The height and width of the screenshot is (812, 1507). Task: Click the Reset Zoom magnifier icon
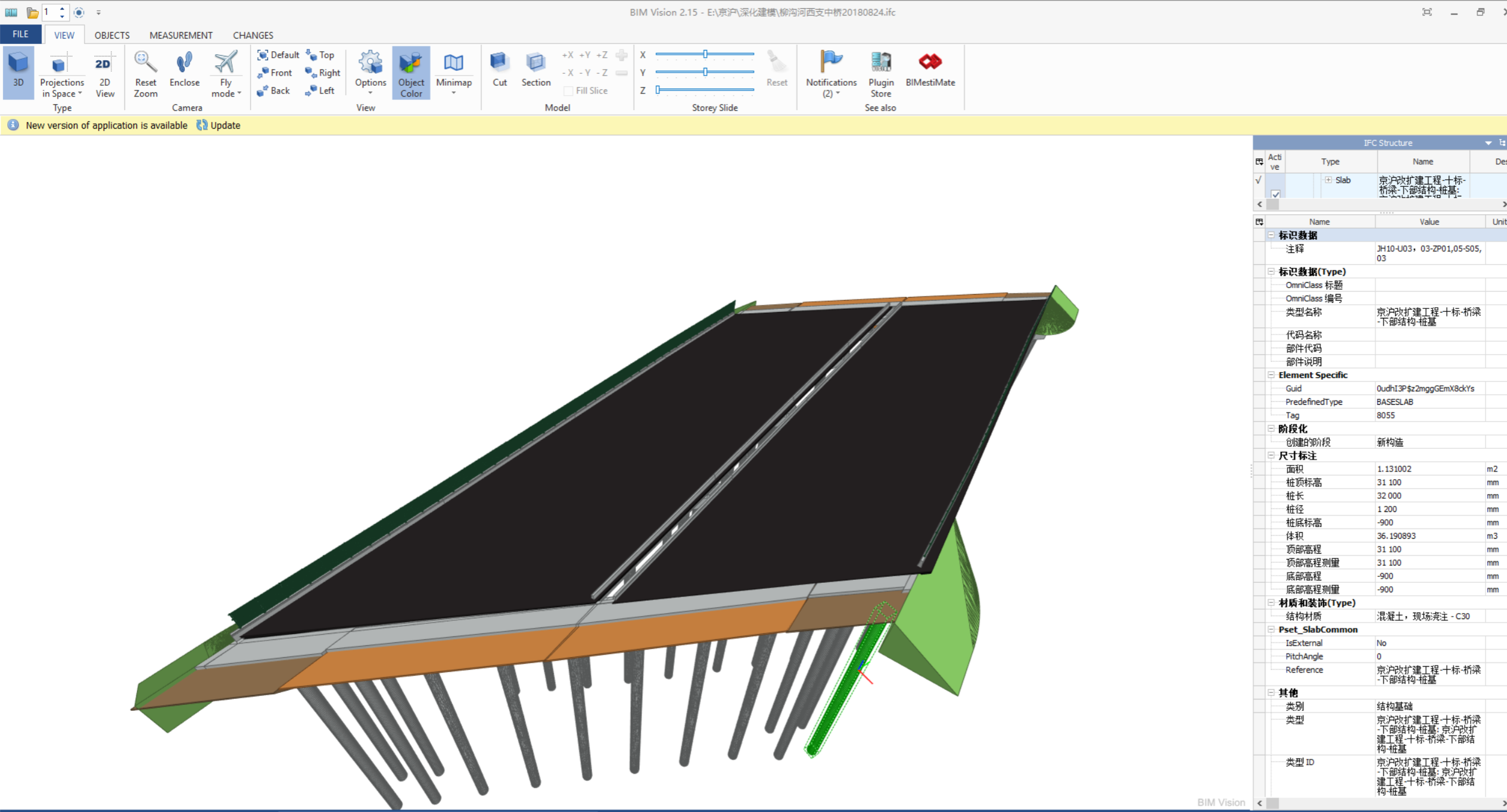point(145,63)
